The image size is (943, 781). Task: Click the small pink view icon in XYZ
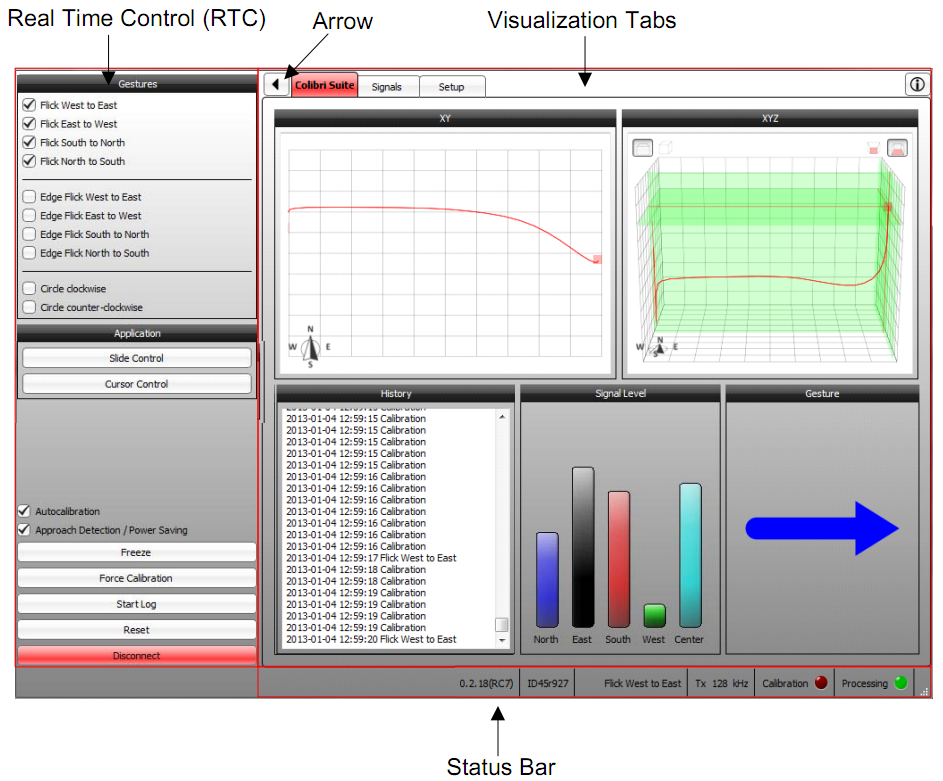pyautogui.click(x=873, y=148)
